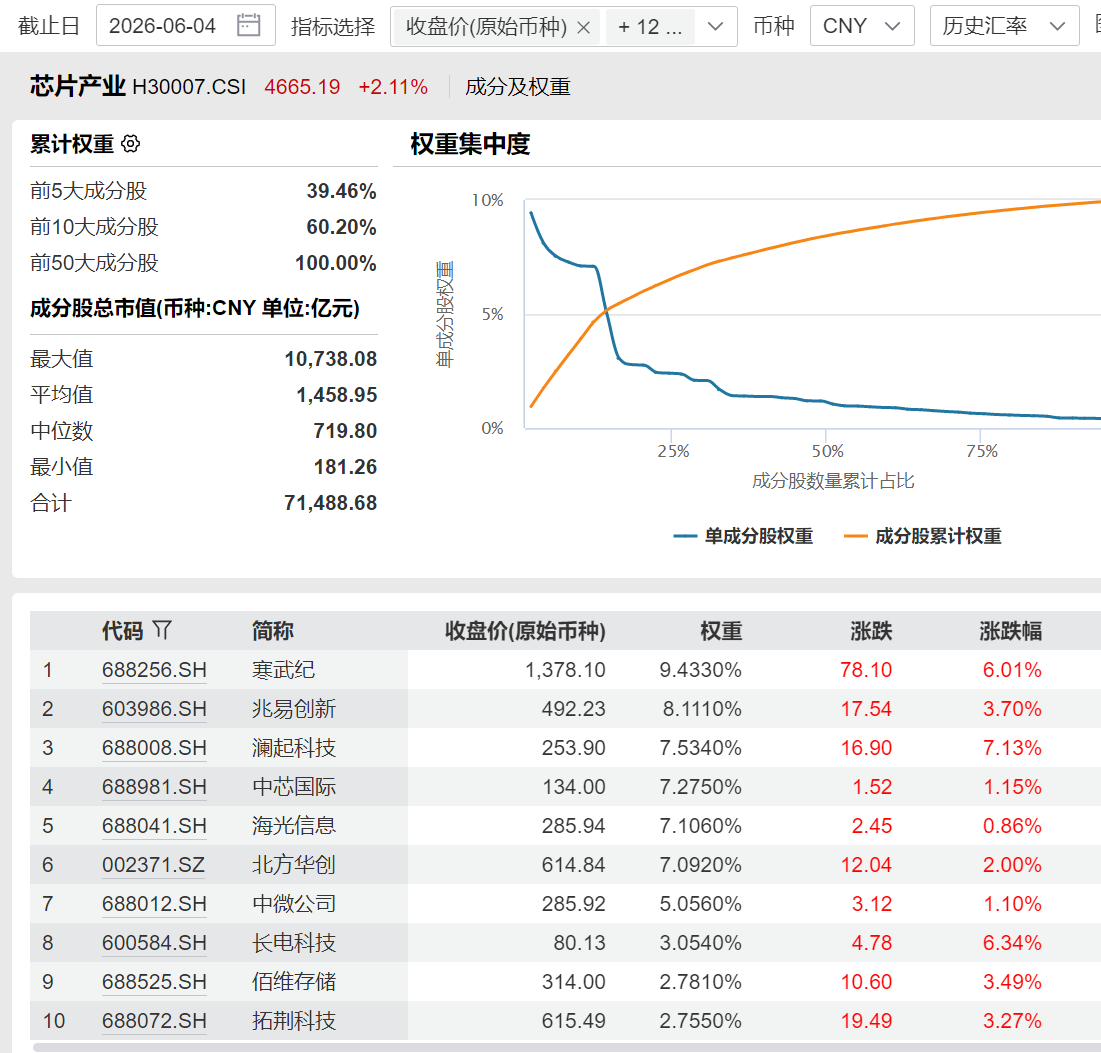Select the 拓荆科技 name cell

[294, 1020]
